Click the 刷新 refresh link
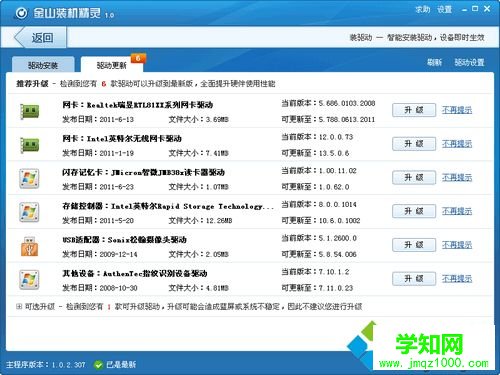 tap(434, 62)
